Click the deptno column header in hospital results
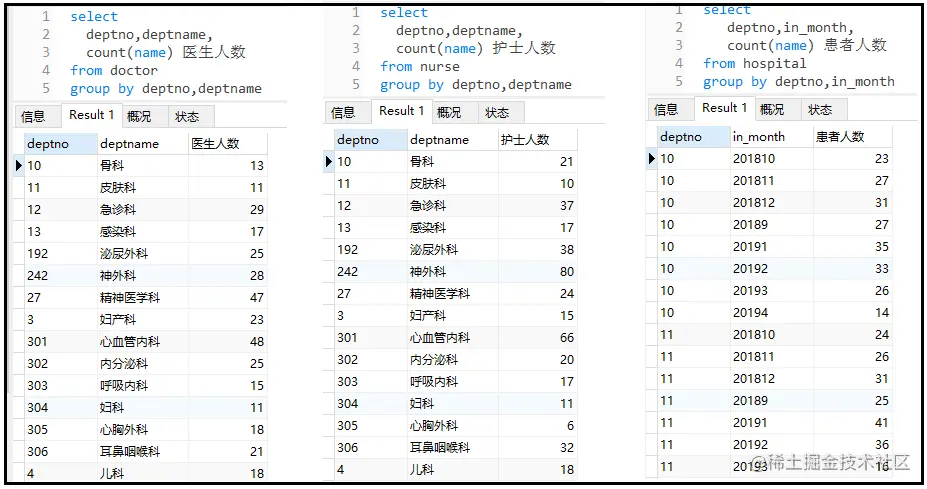Screen dimensions: 927x489 point(693,137)
